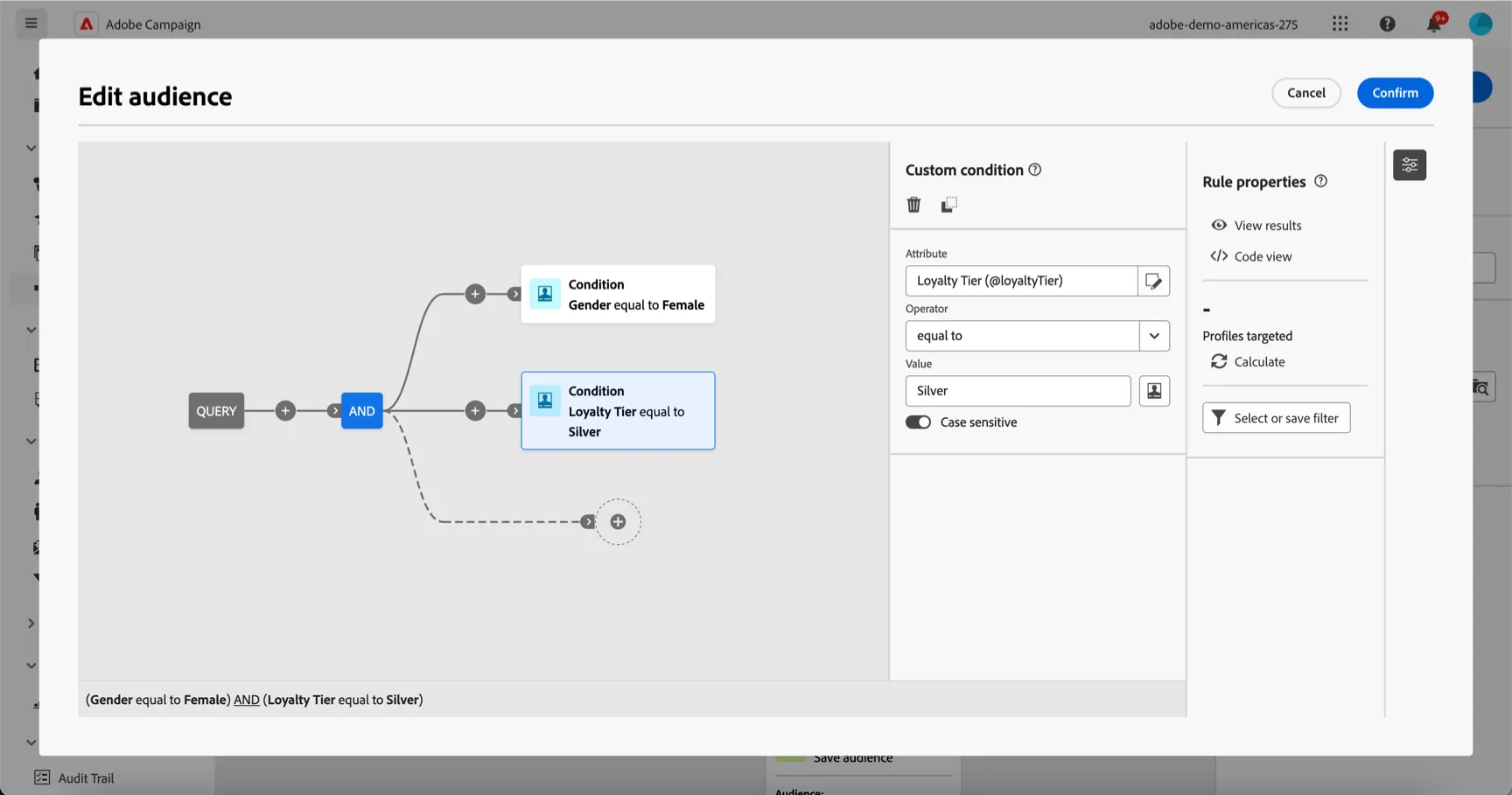Click the Cancel button

(1305, 93)
